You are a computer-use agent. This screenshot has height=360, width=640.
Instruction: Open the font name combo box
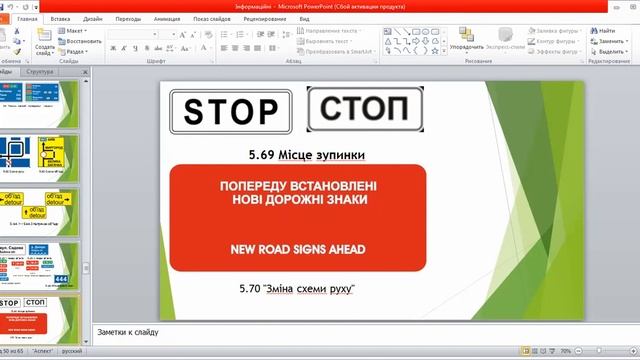[133, 35]
